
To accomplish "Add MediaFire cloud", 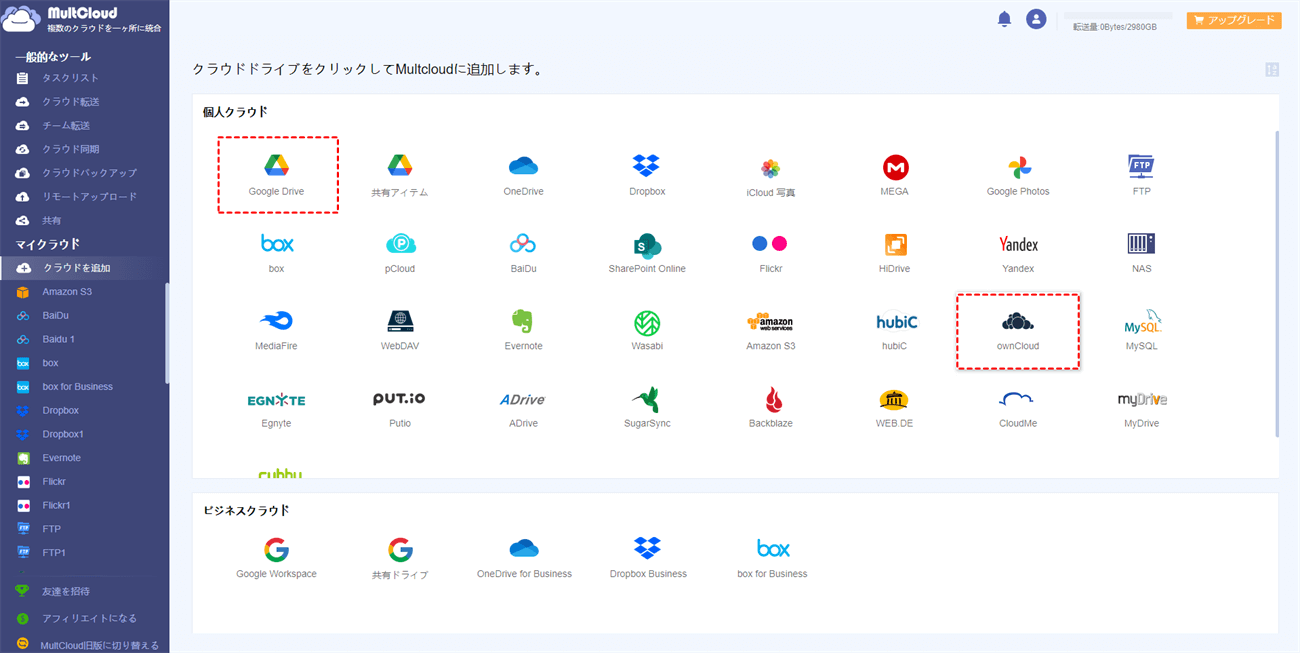I will (277, 330).
